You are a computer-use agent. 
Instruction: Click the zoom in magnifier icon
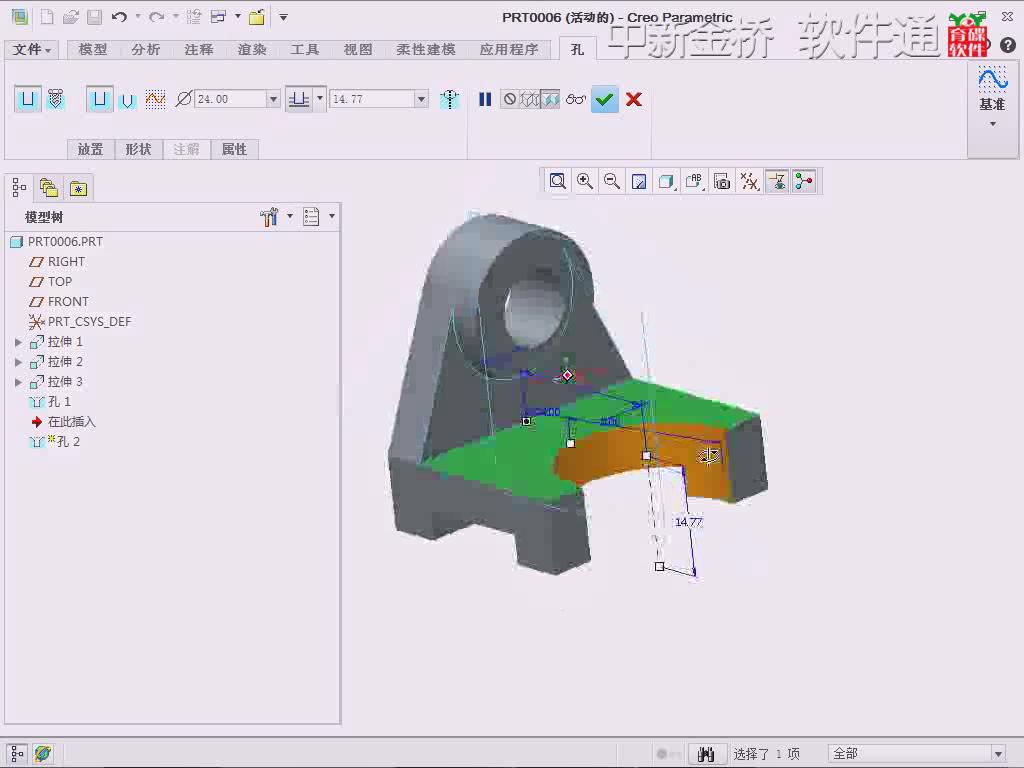(584, 182)
